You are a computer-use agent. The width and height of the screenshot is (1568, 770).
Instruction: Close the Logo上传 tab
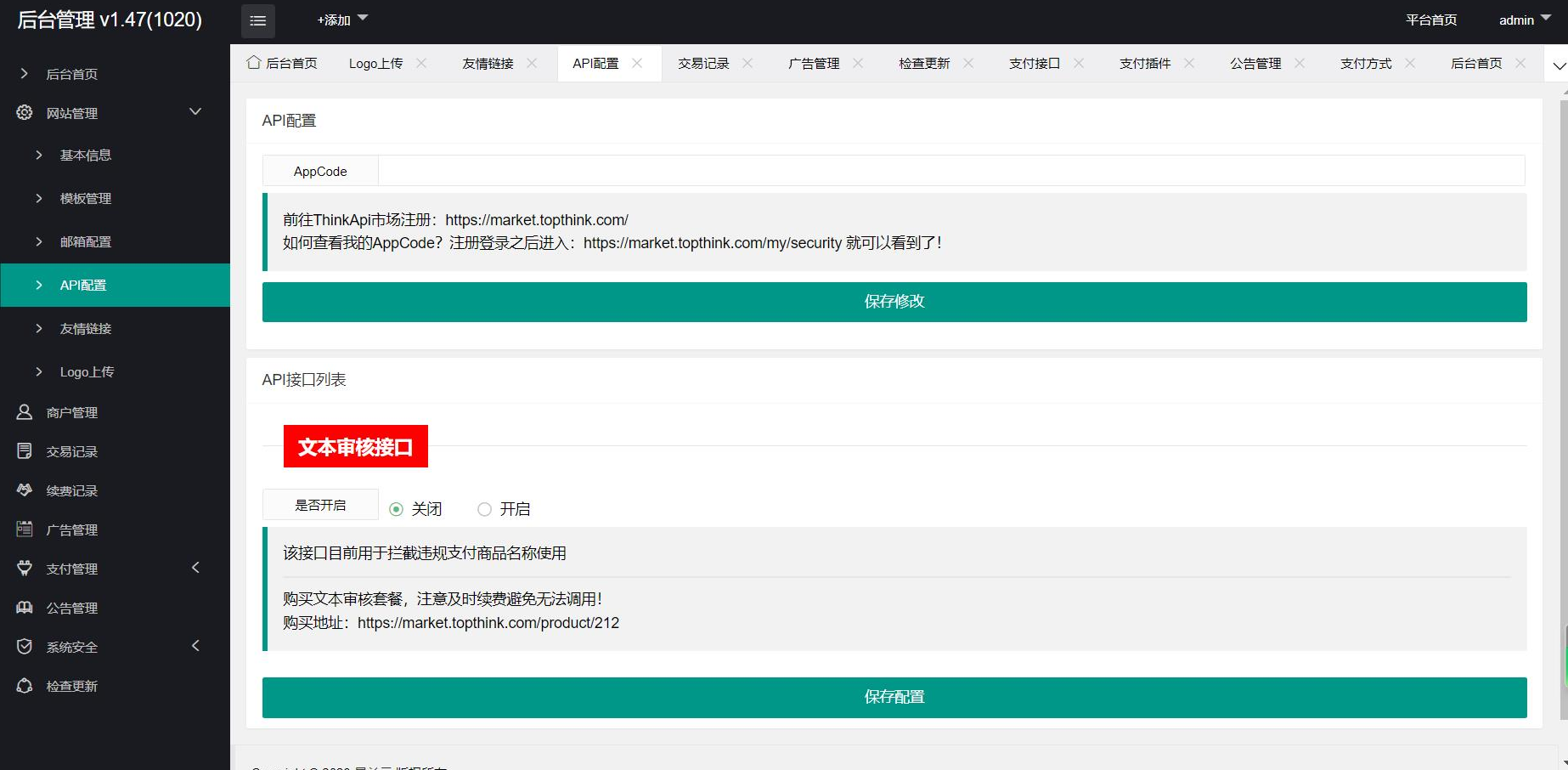coord(421,64)
